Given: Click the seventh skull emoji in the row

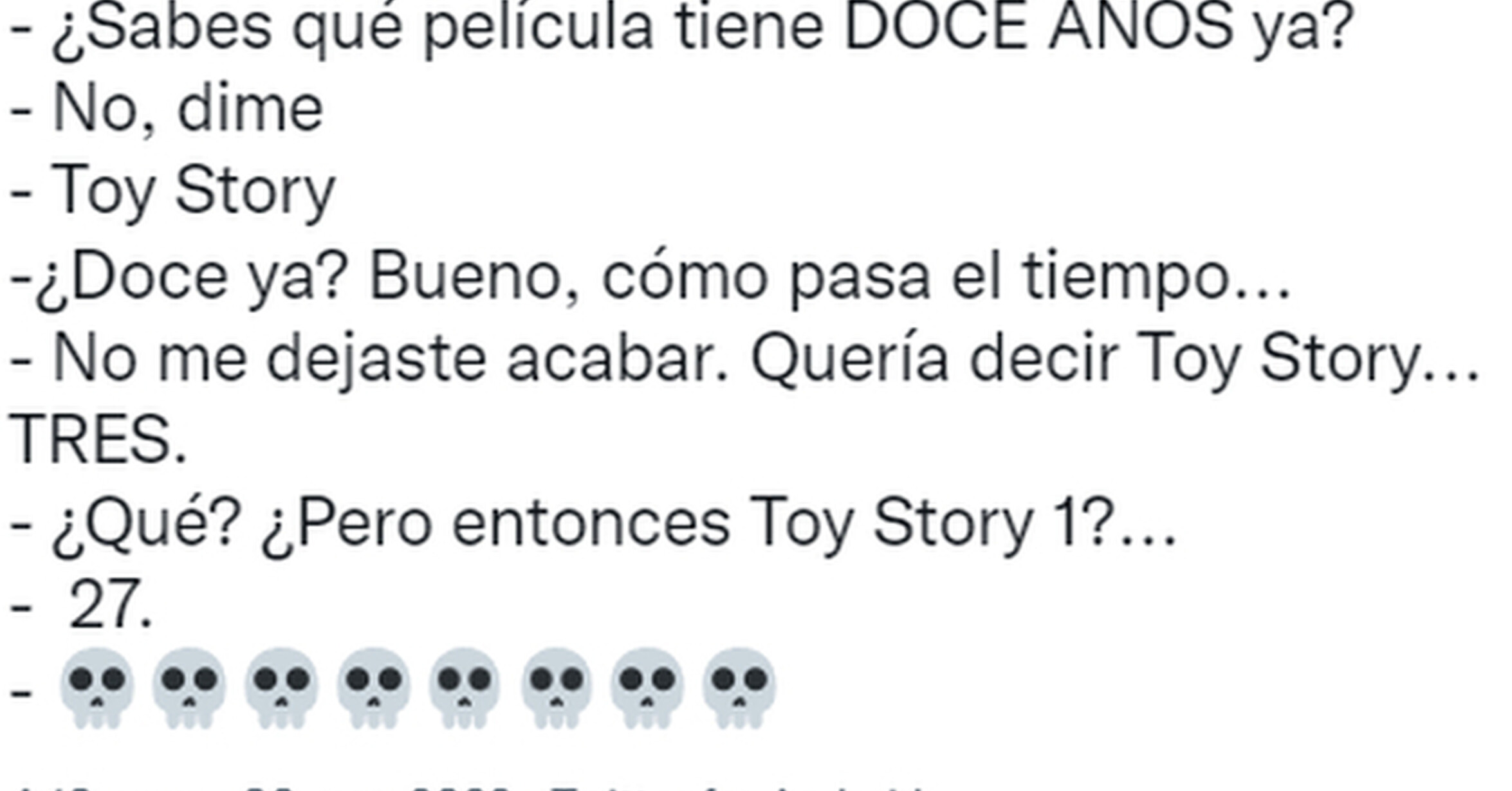Looking at the screenshot, I should [647, 688].
